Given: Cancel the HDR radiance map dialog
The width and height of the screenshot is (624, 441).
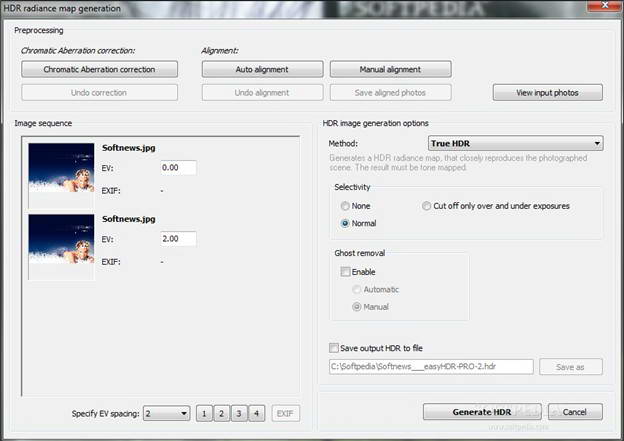Looking at the screenshot, I should click(x=575, y=412).
